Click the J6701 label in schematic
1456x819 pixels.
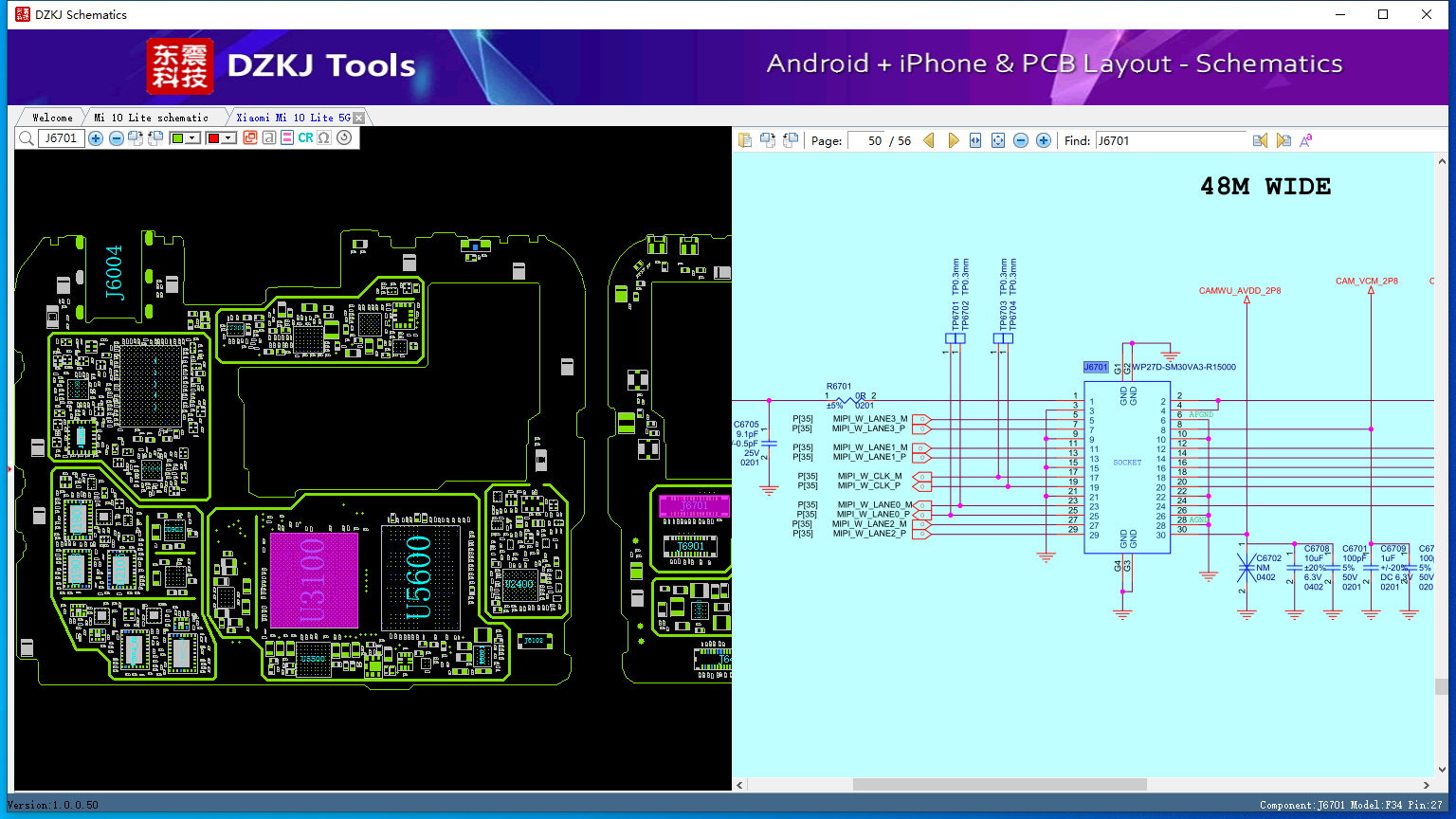point(1096,367)
